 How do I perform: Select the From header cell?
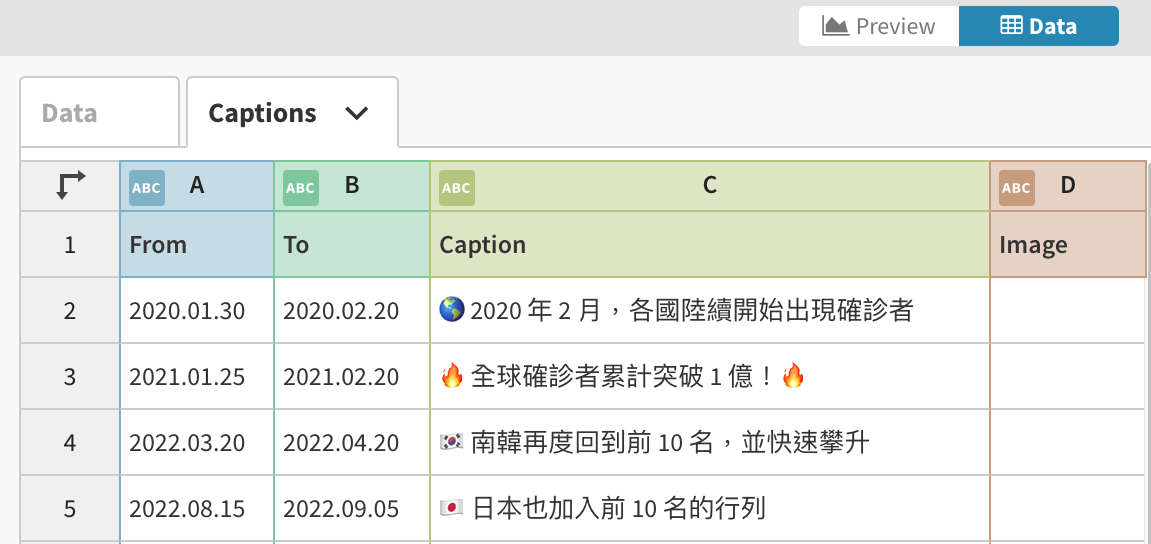197,245
